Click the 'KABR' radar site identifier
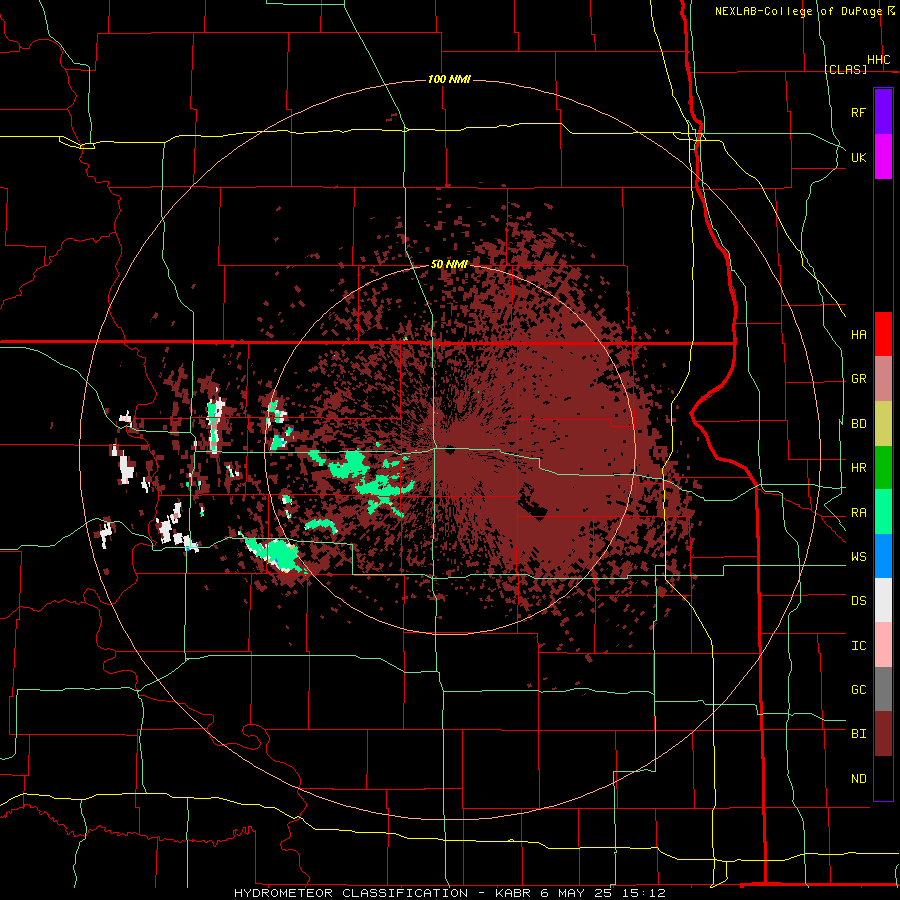This screenshot has width=900, height=900. click(x=513, y=893)
